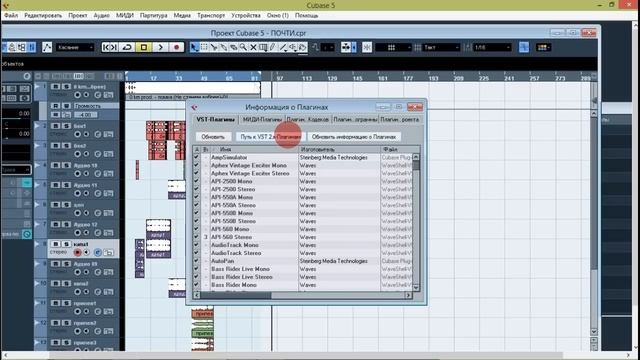
Task: Select the Mute X tool
Action: point(253,47)
